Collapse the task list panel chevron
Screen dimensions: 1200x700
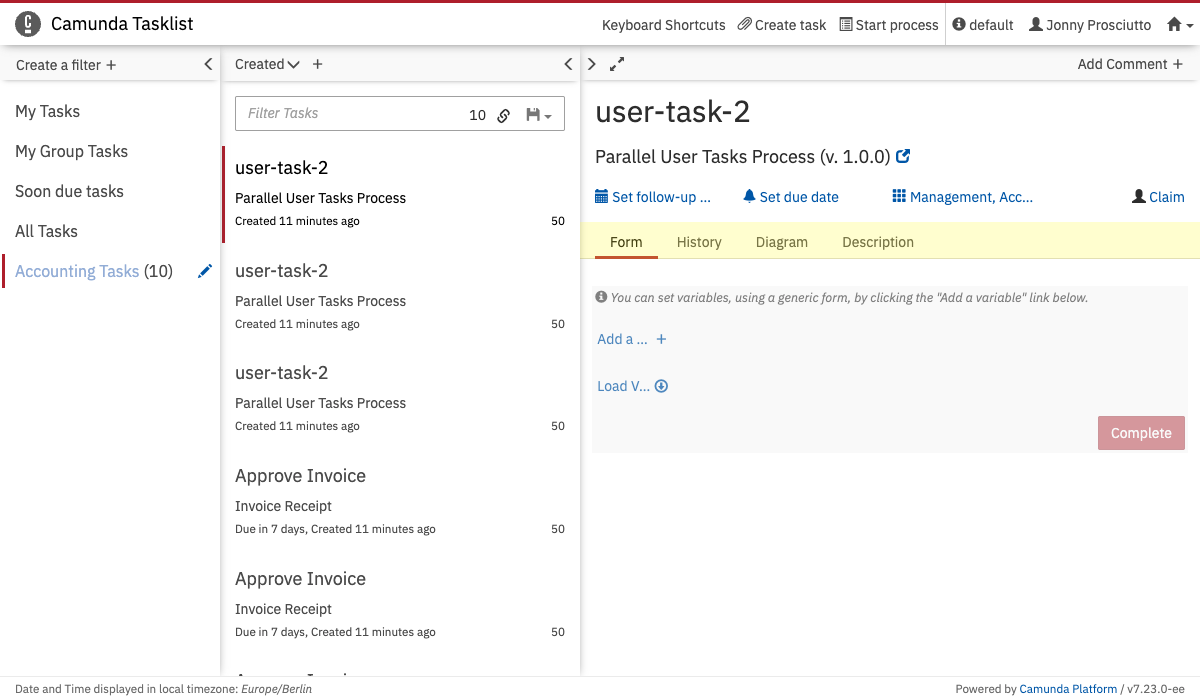click(x=568, y=64)
